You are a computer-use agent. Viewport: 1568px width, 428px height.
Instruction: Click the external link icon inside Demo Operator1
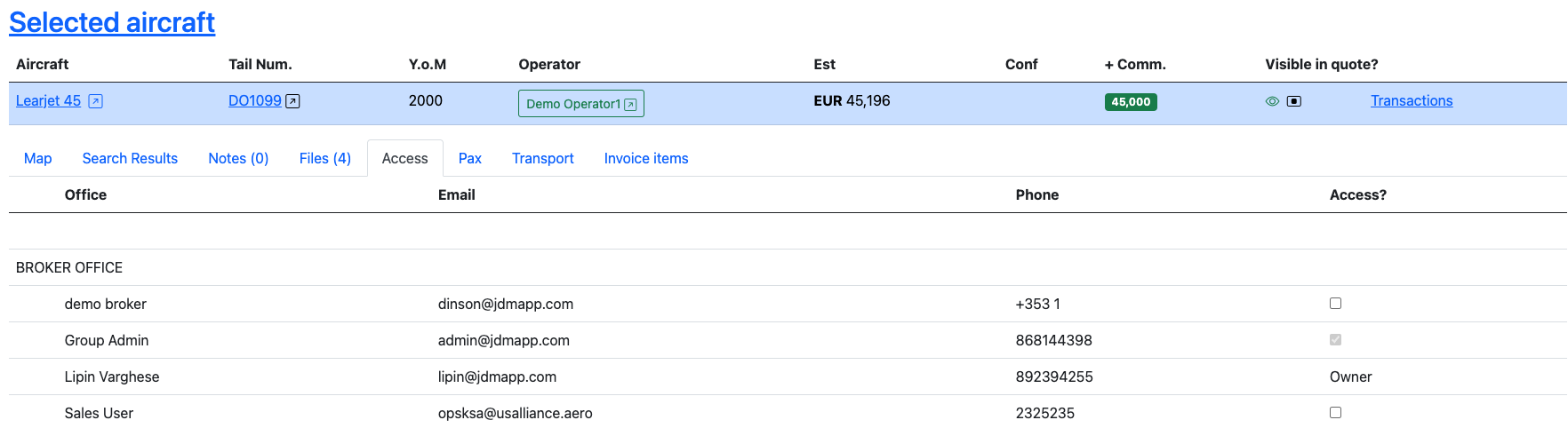pyautogui.click(x=630, y=105)
